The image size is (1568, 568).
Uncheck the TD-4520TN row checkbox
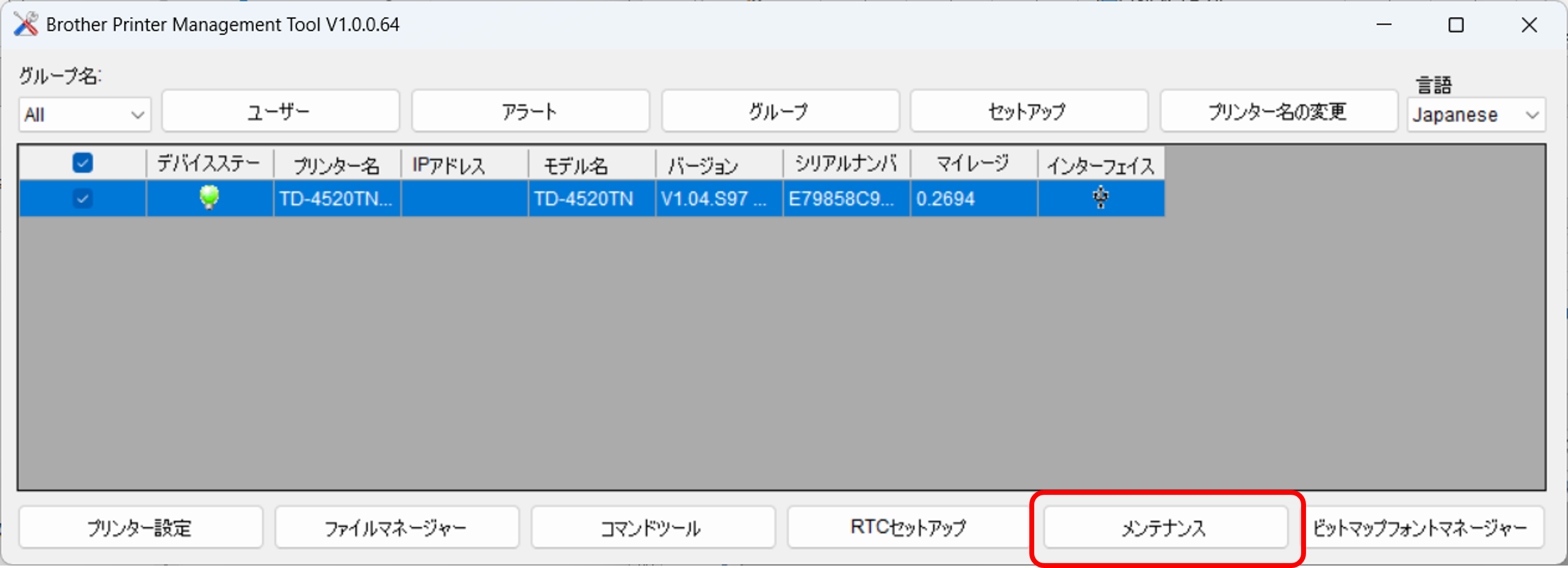[82, 198]
